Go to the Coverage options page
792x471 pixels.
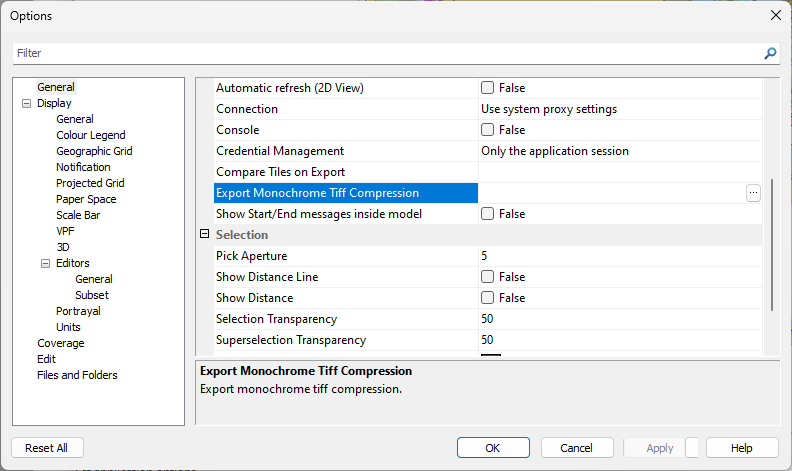60,343
